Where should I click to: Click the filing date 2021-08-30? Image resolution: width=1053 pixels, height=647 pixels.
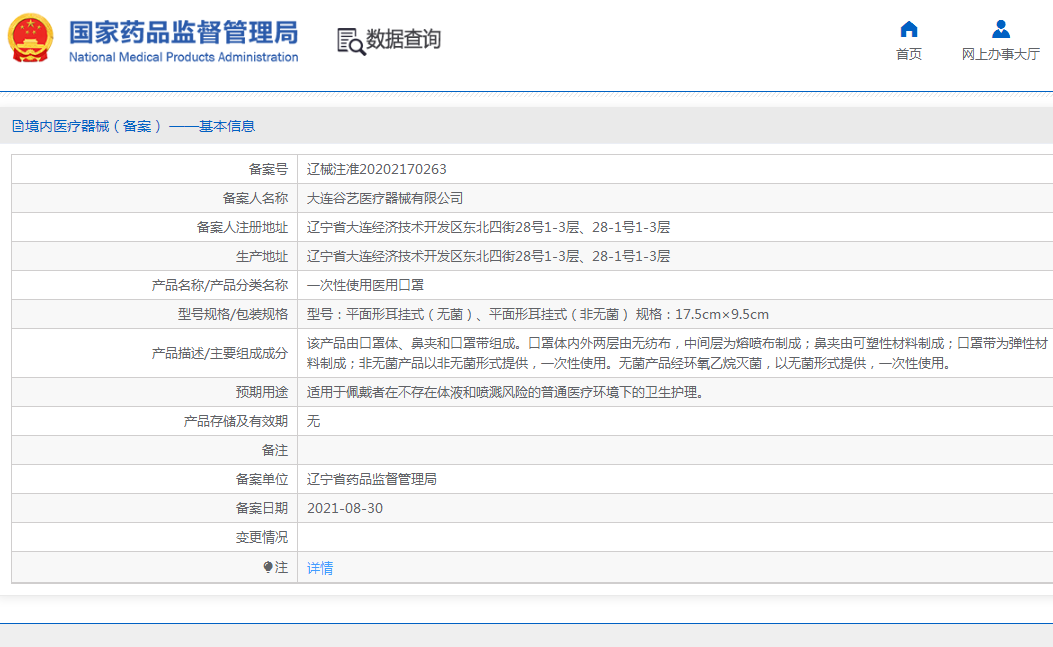click(x=344, y=508)
